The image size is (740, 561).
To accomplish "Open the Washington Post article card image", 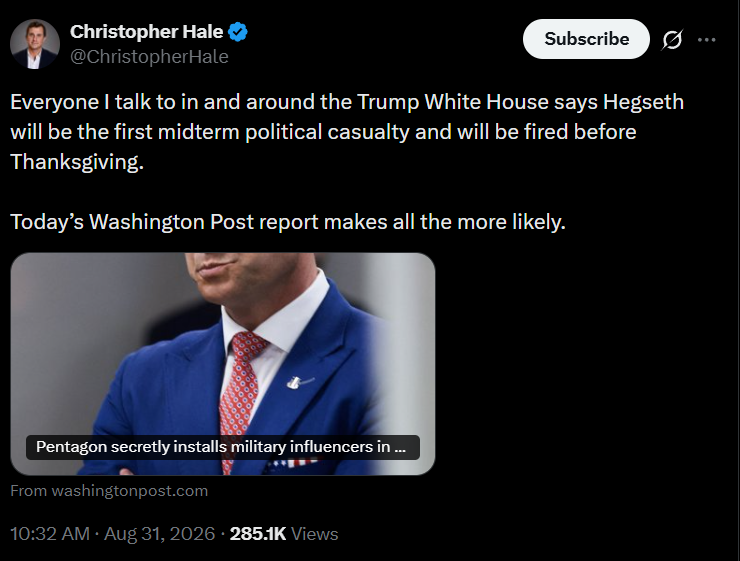I will [x=223, y=364].
